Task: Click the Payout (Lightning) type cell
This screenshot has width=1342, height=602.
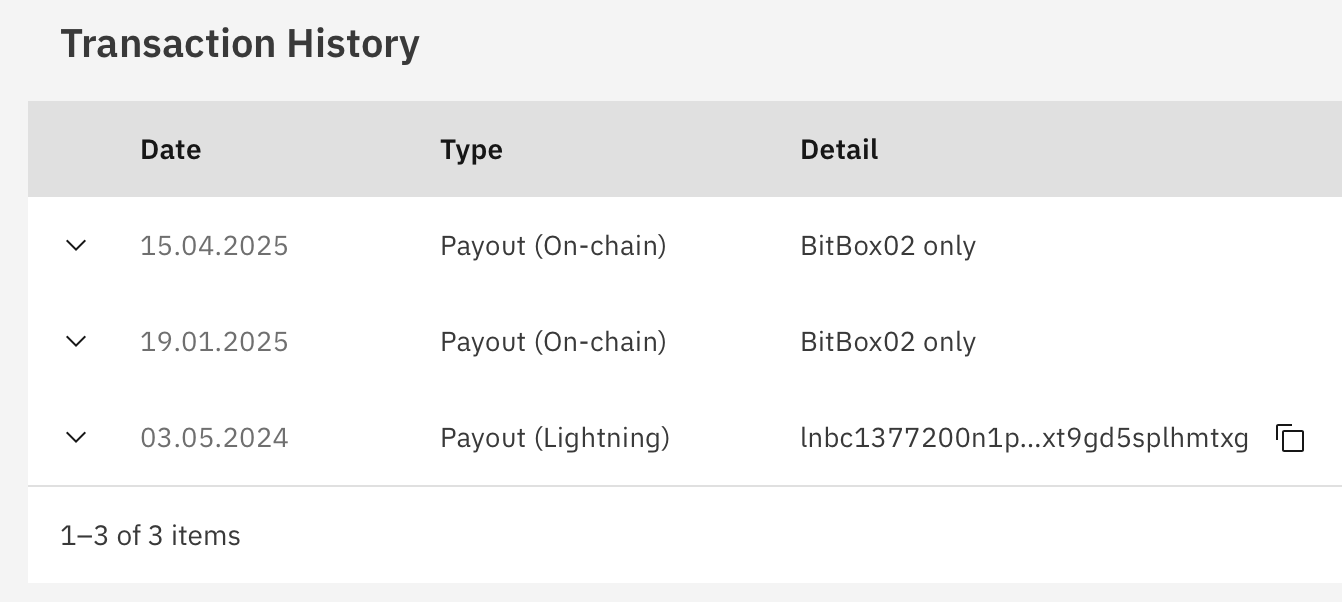Action: coord(555,438)
